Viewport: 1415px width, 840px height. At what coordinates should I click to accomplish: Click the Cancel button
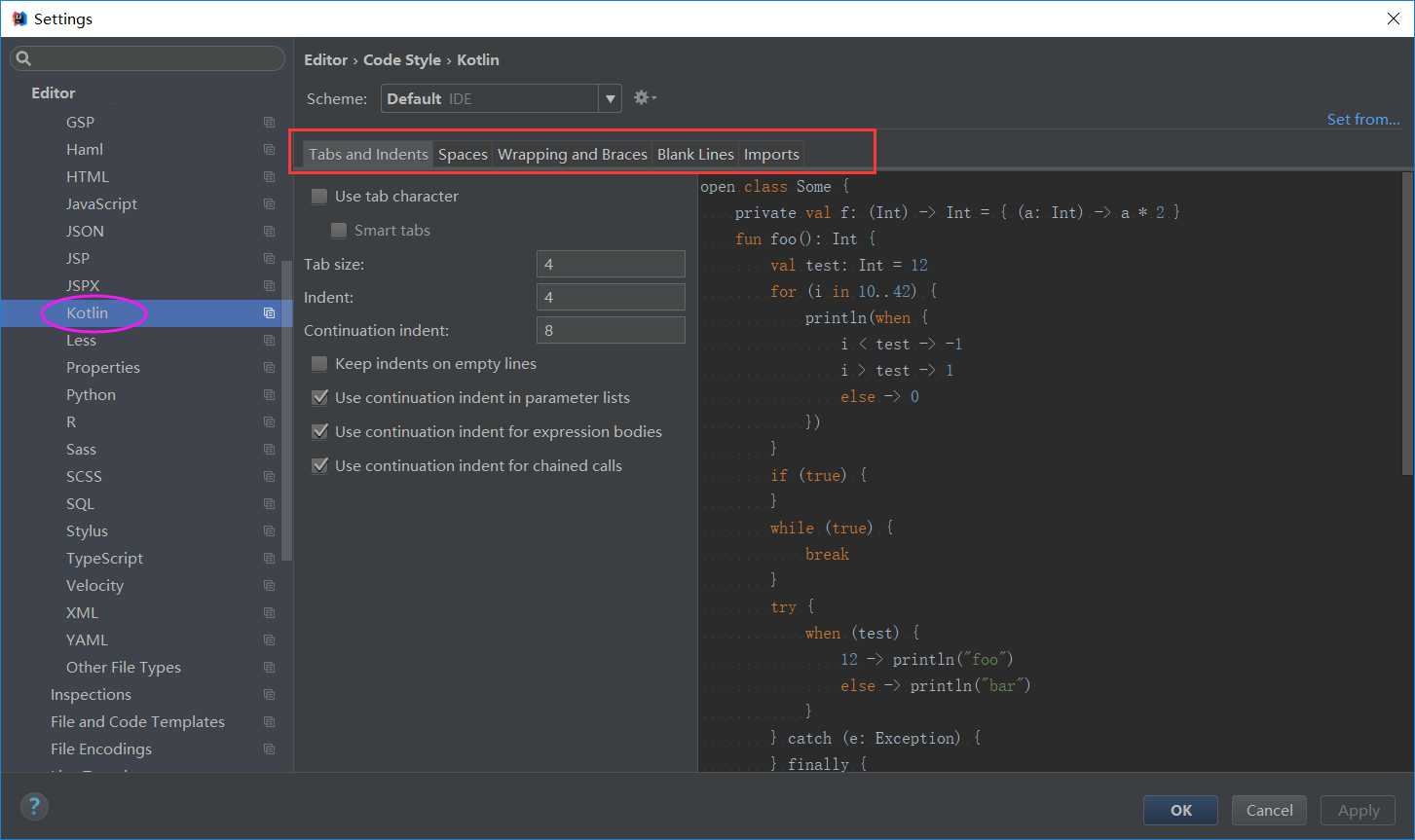[x=1270, y=810]
